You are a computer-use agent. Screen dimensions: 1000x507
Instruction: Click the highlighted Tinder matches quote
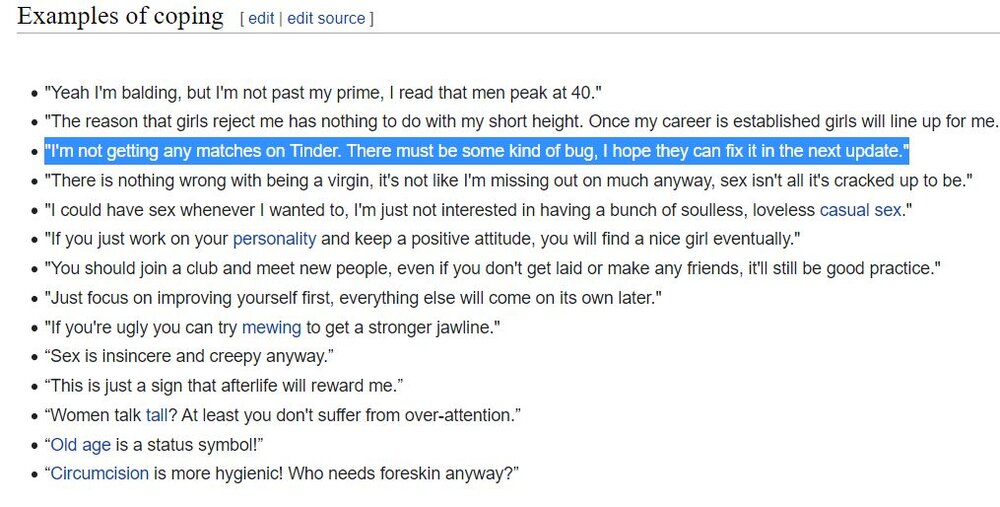point(476,151)
